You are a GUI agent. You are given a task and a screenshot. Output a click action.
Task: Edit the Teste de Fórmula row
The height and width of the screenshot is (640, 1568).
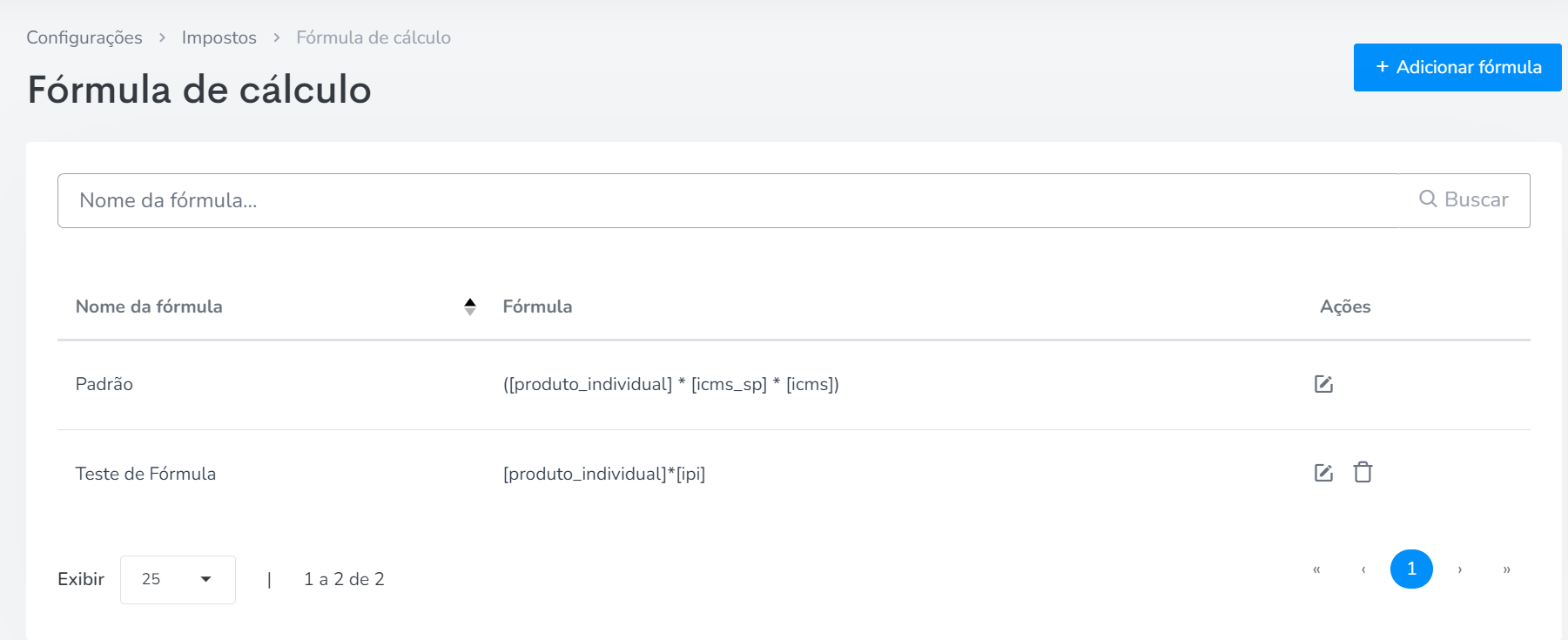click(1323, 473)
